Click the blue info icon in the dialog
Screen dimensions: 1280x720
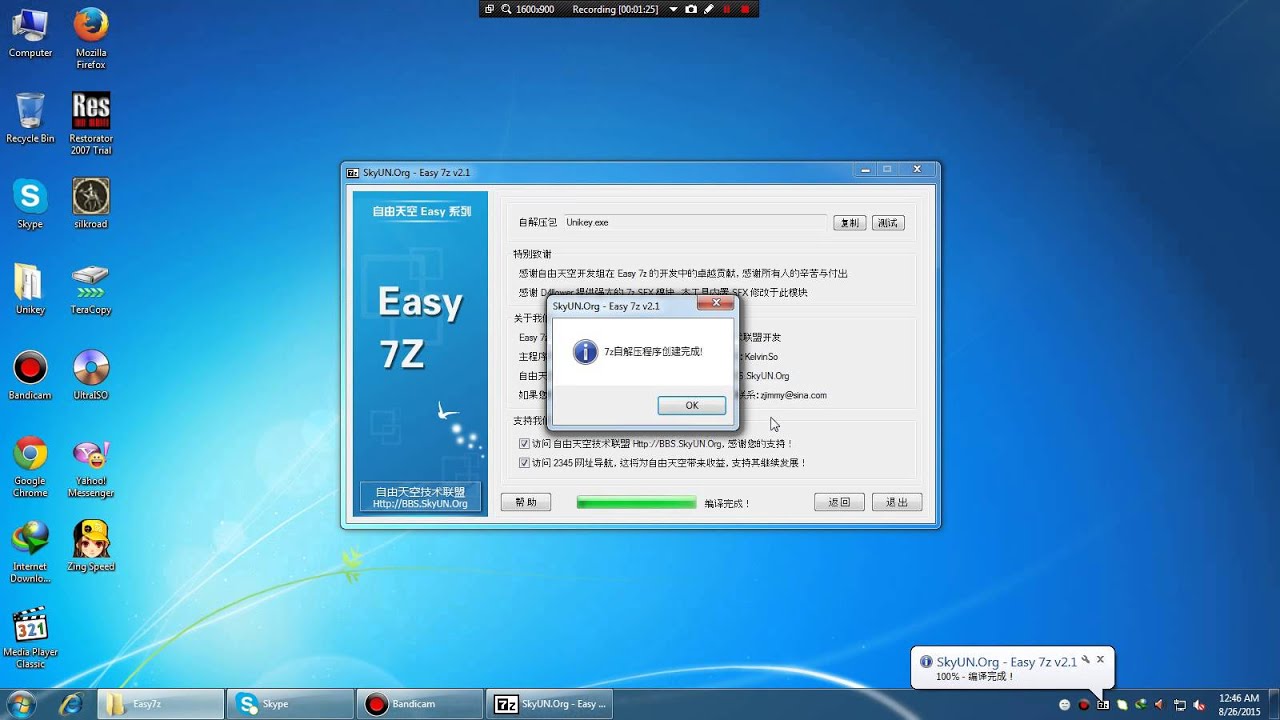tap(585, 351)
